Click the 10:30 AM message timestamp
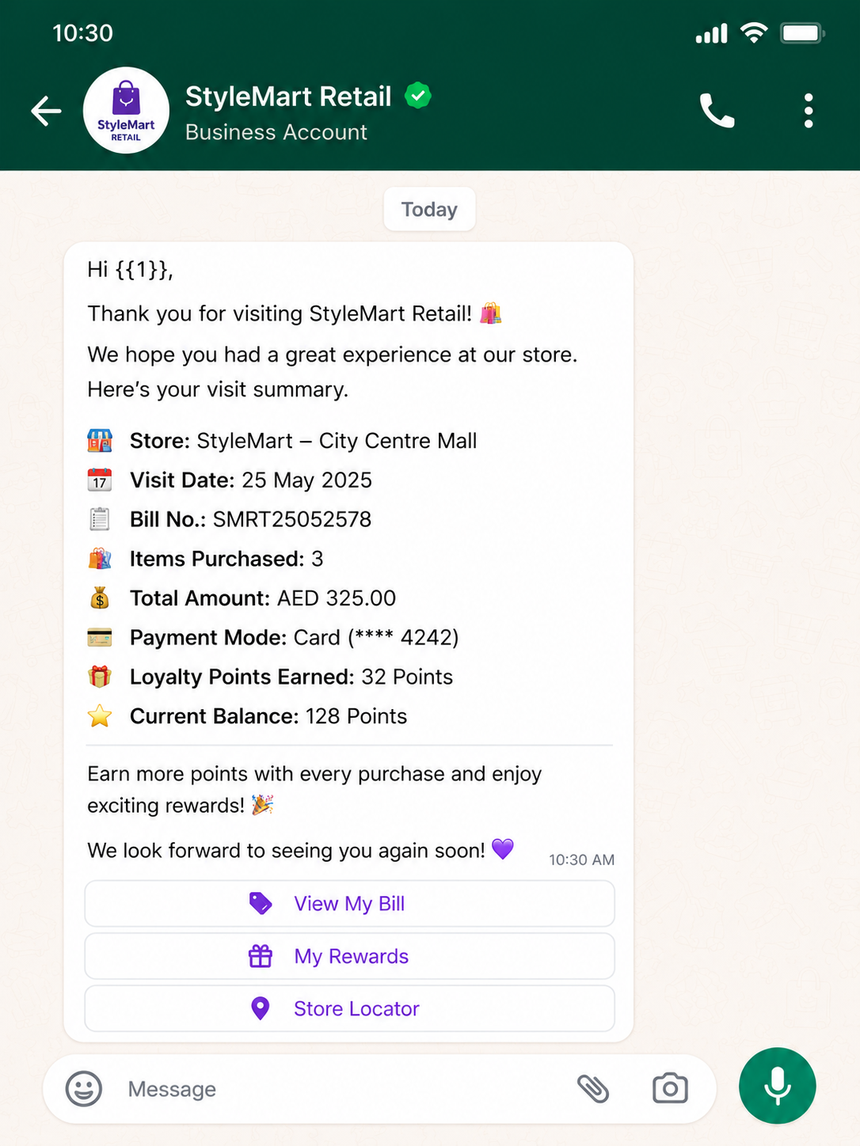Image resolution: width=860 pixels, height=1146 pixels. [582, 860]
